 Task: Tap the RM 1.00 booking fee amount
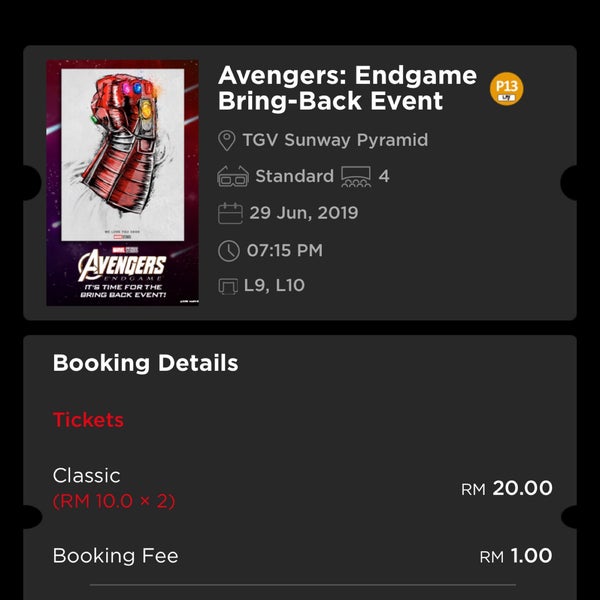coord(516,556)
